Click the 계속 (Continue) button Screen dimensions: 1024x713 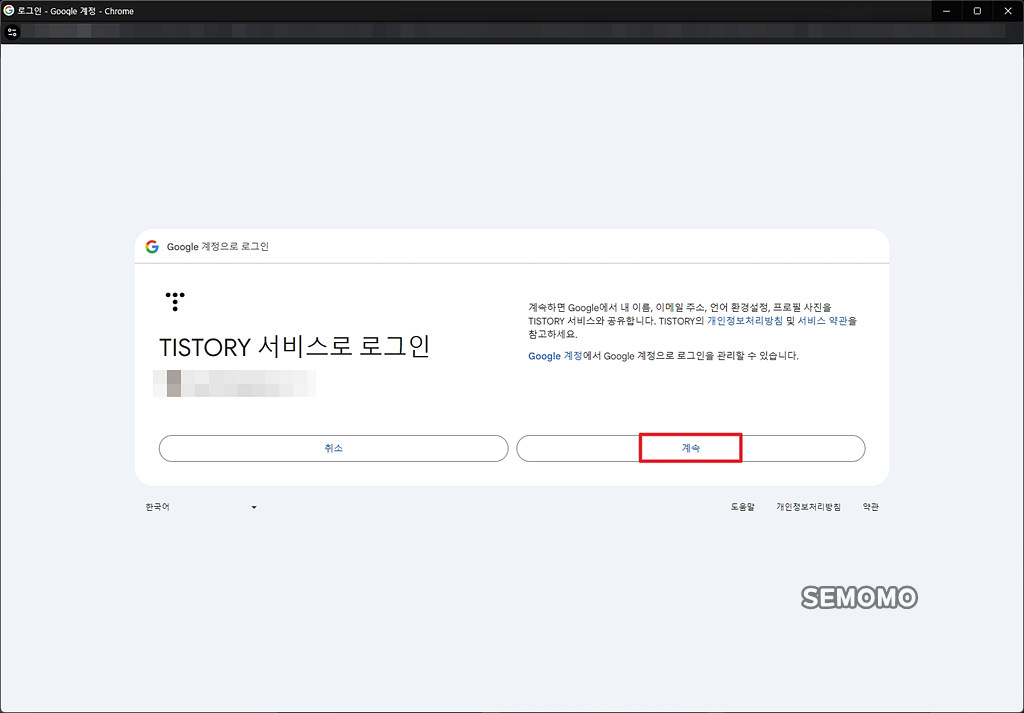click(690, 449)
